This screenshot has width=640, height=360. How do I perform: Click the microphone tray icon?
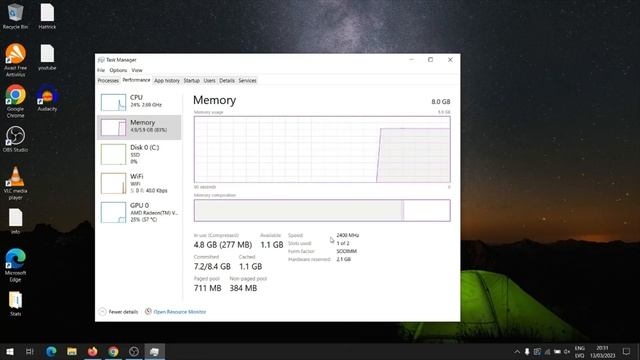click(527, 351)
